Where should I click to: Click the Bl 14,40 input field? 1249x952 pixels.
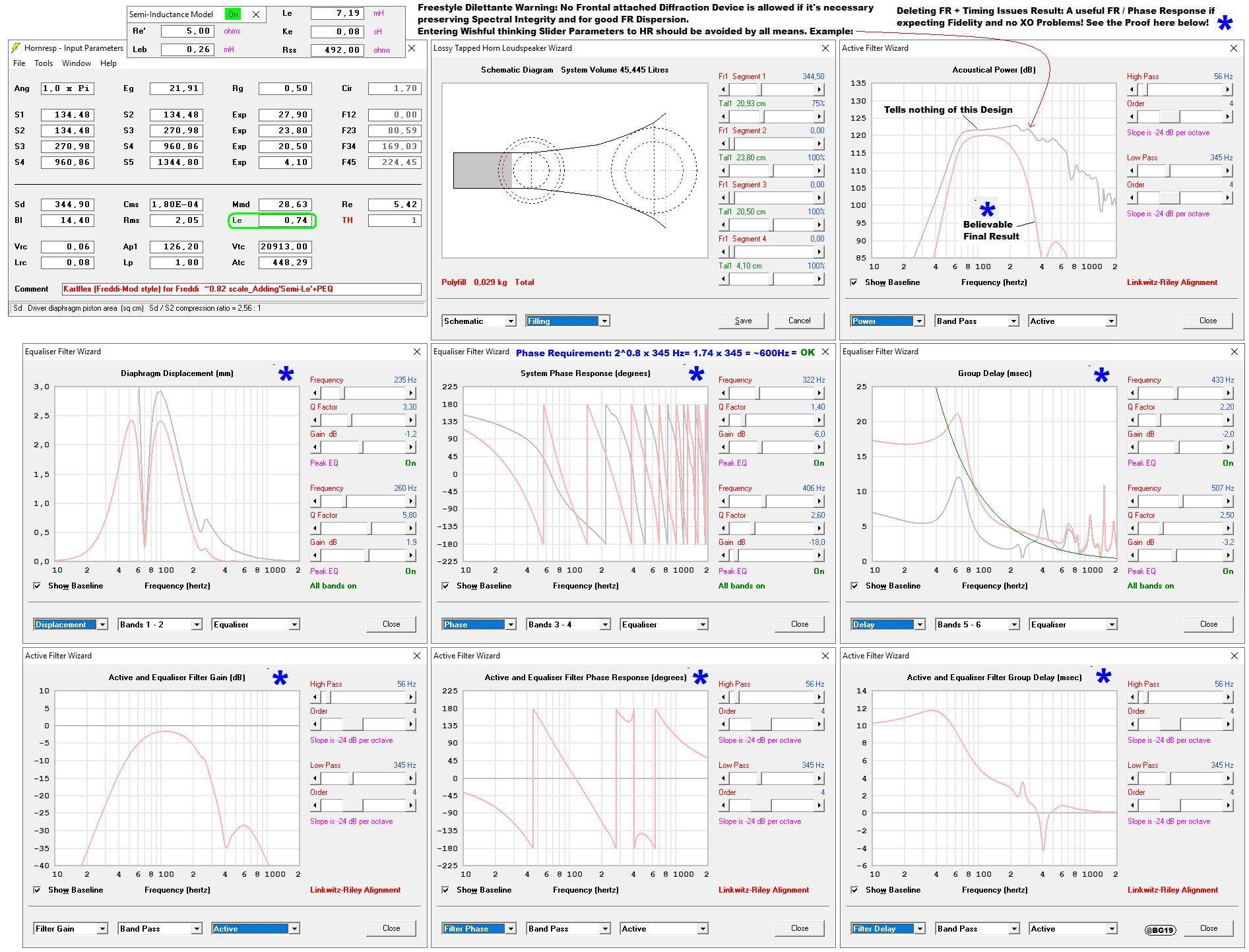click(67, 220)
